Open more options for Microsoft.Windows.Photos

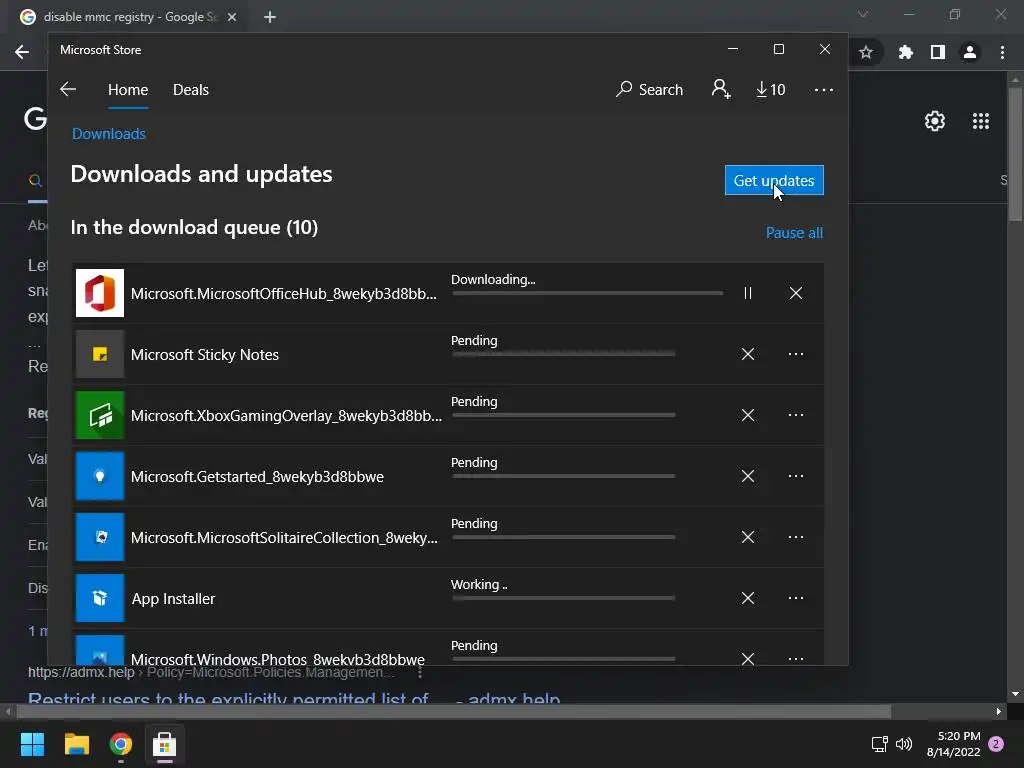pos(795,658)
